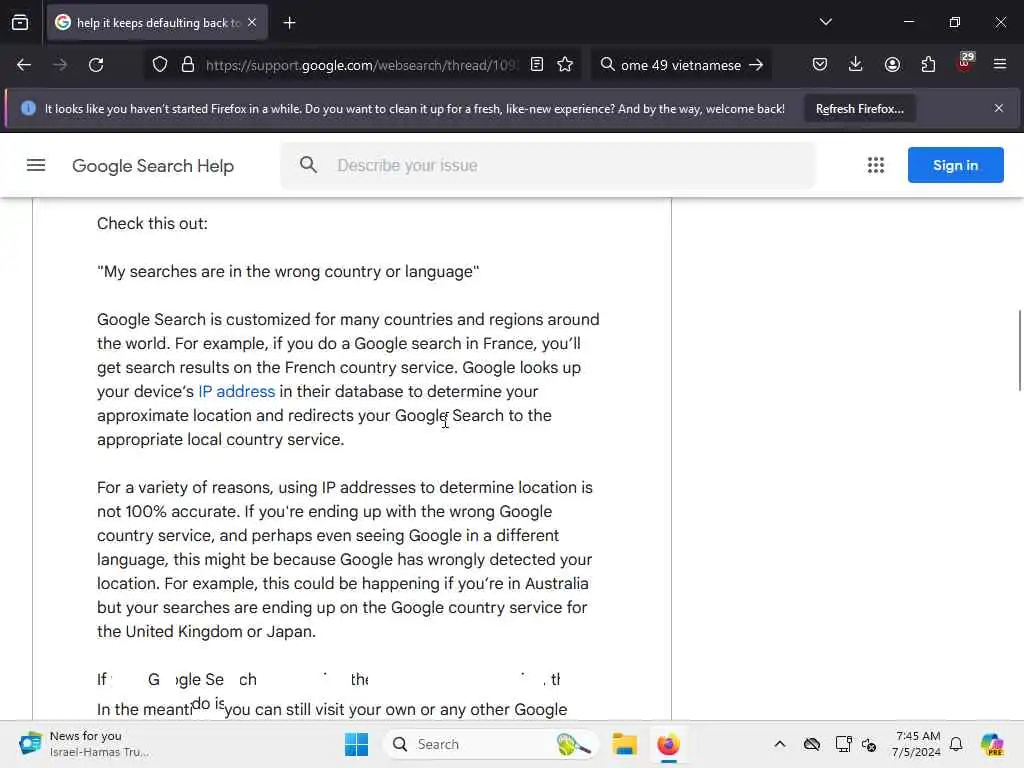Viewport: 1024px width, 768px height.
Task: Click the 'Describe your issue' search field
Action: pyautogui.click(x=549, y=166)
